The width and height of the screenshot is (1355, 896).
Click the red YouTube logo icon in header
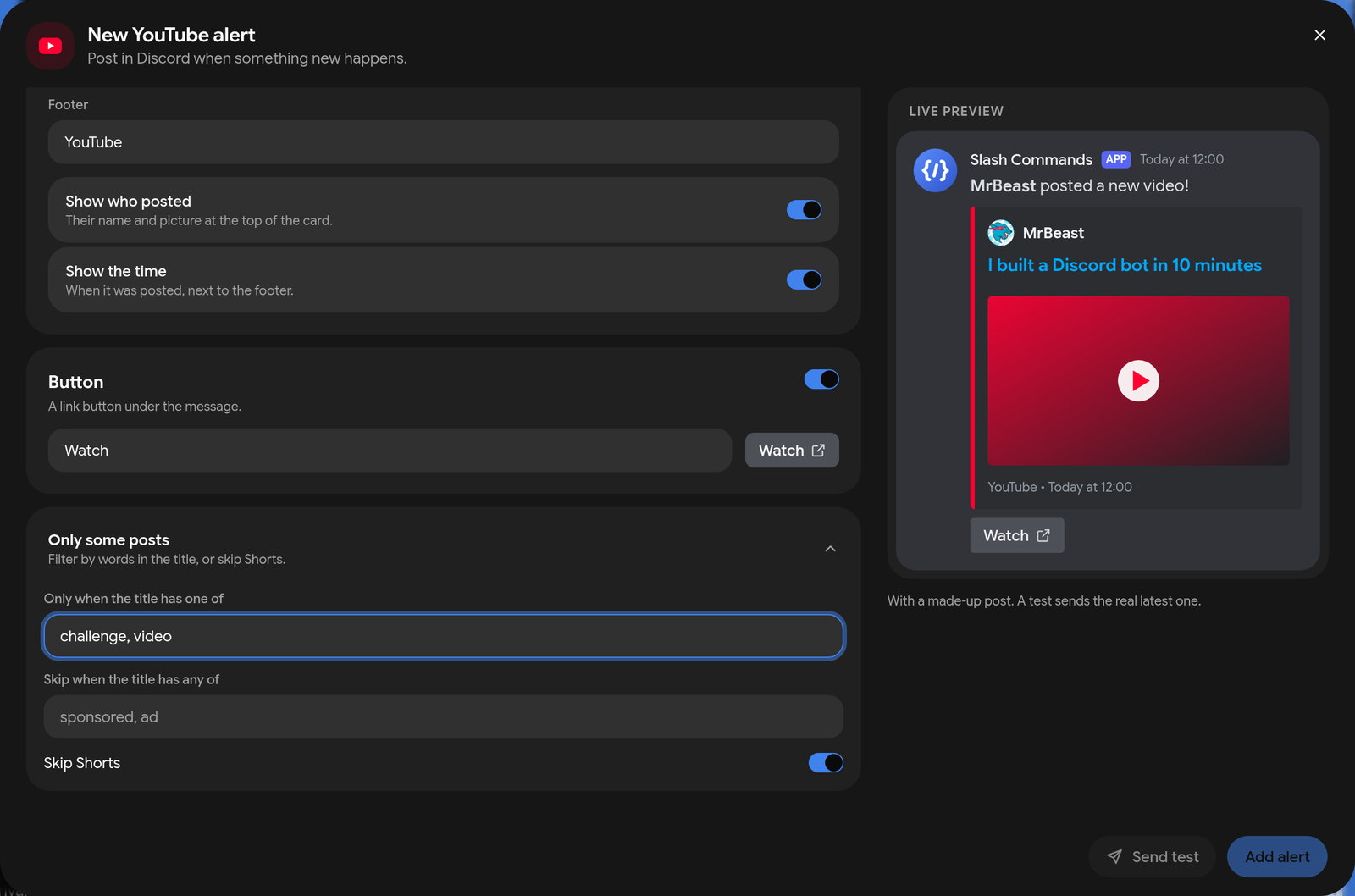pos(50,46)
